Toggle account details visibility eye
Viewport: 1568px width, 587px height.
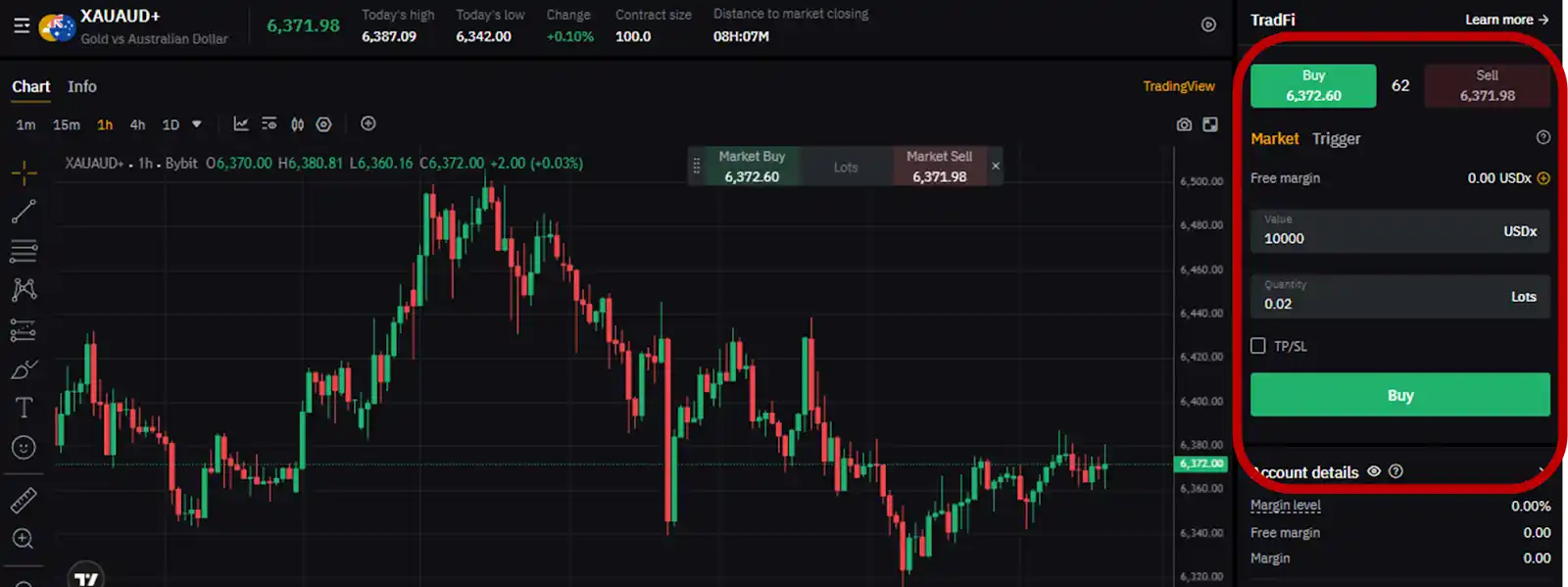[x=1374, y=471]
